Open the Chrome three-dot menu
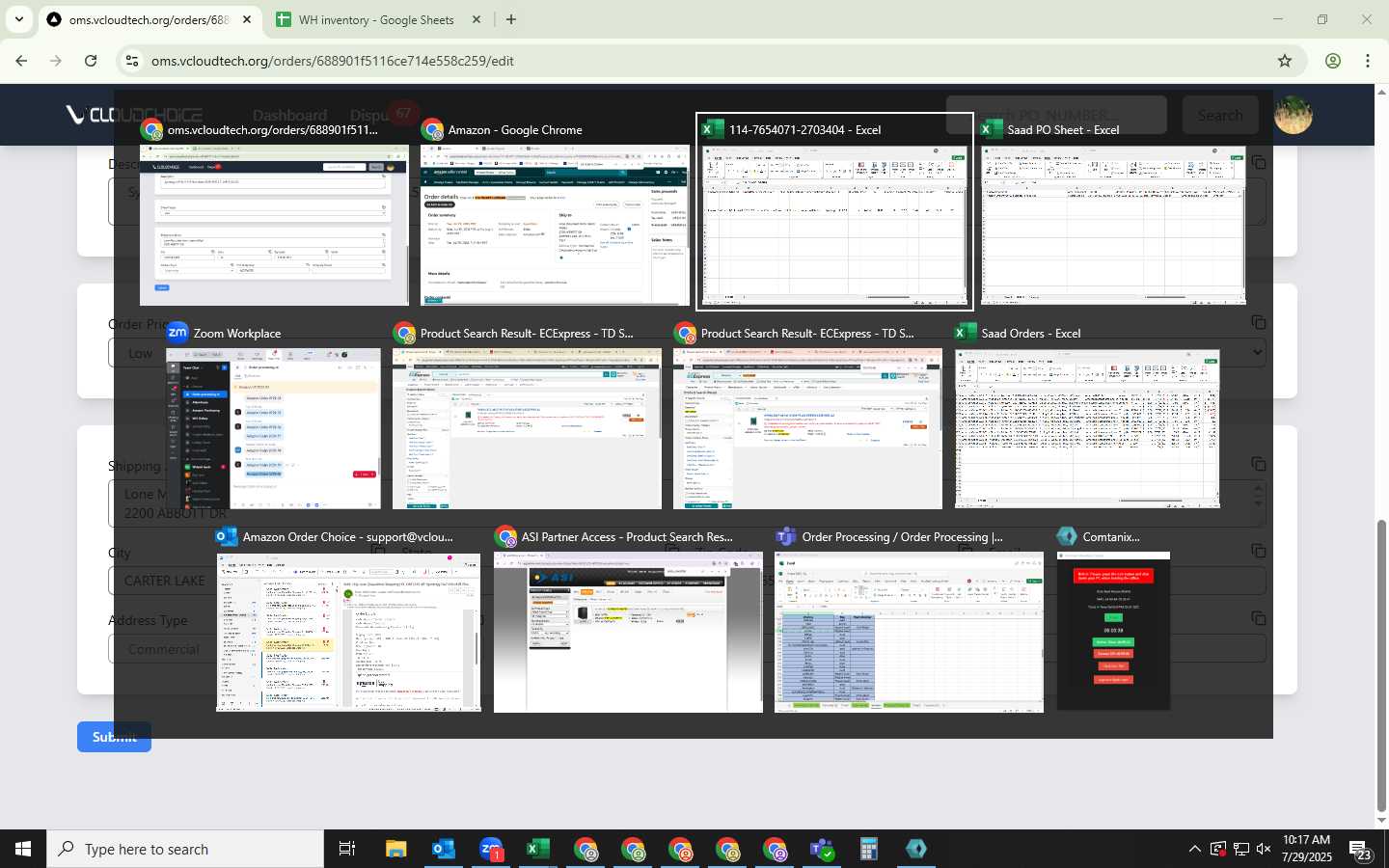 click(x=1368, y=61)
